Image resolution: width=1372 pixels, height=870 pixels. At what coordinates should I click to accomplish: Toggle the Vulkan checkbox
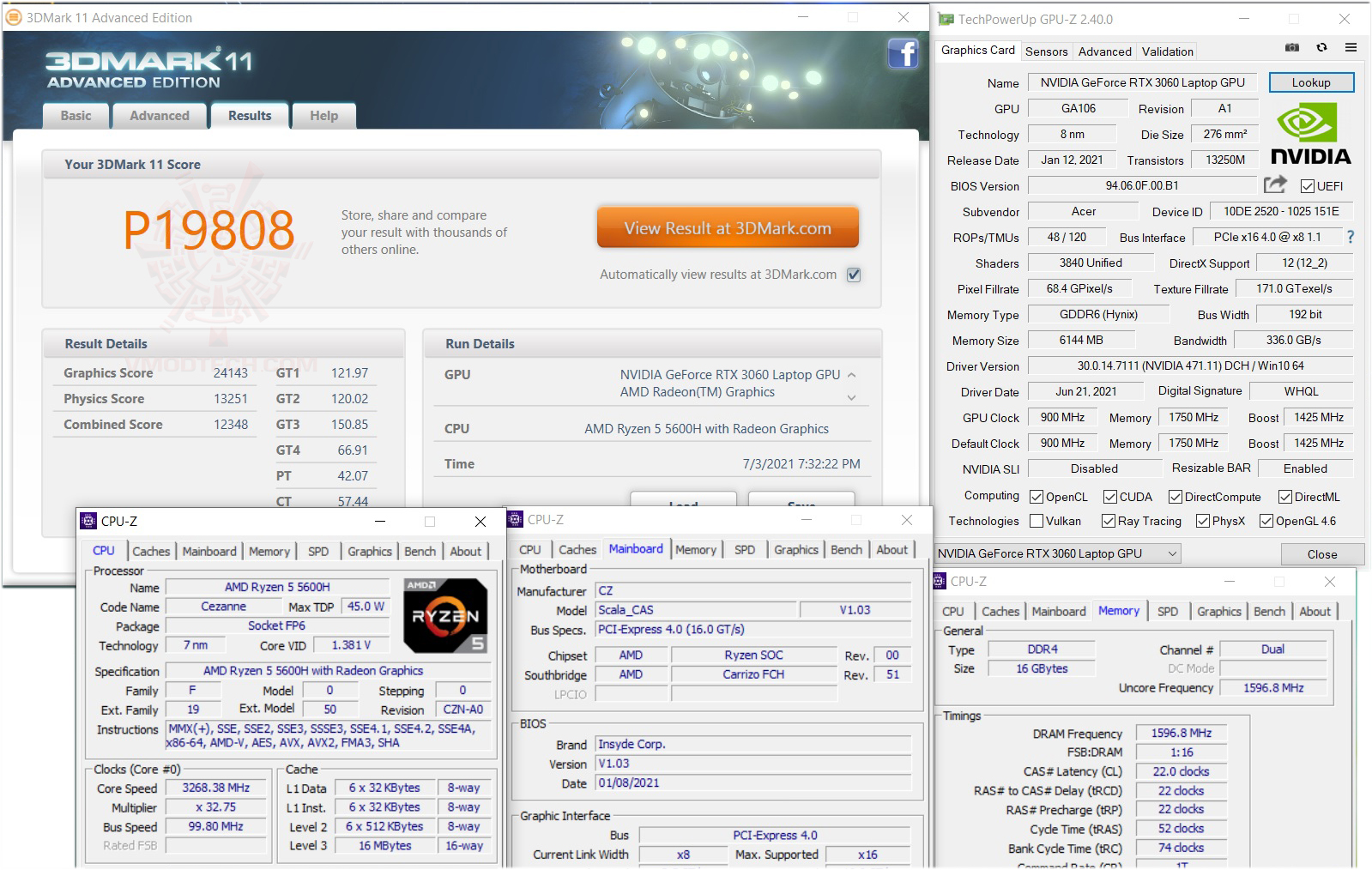(x=1037, y=521)
